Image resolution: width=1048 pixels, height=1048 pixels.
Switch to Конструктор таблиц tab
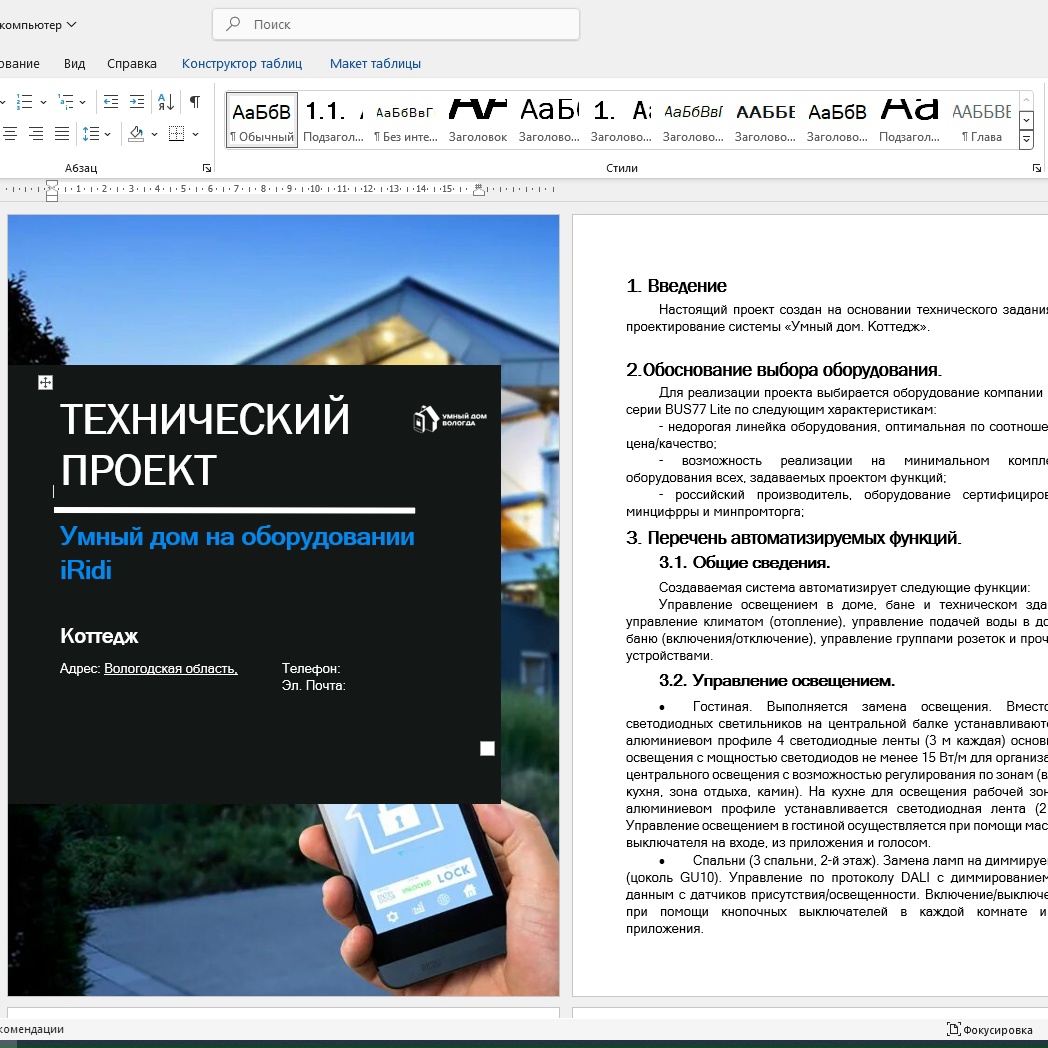pyautogui.click(x=242, y=63)
